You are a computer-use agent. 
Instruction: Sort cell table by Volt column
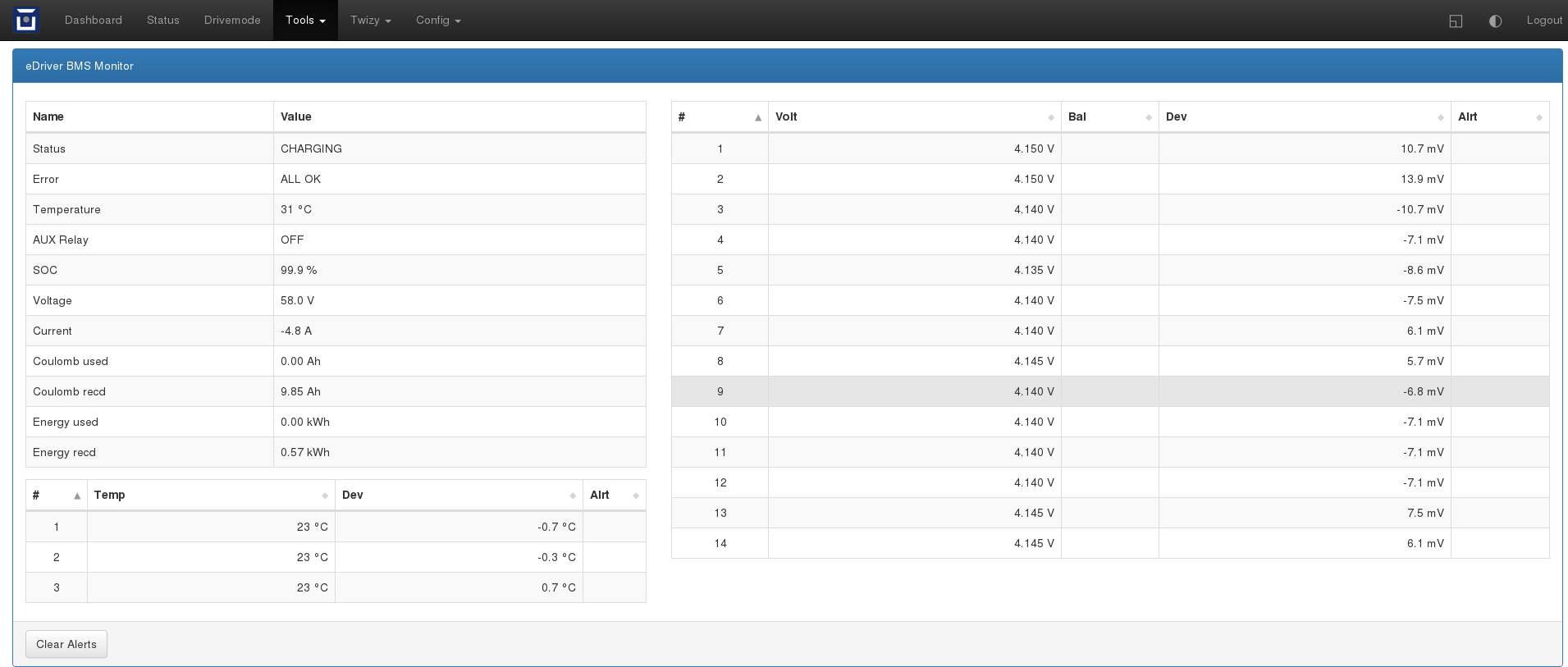click(914, 116)
